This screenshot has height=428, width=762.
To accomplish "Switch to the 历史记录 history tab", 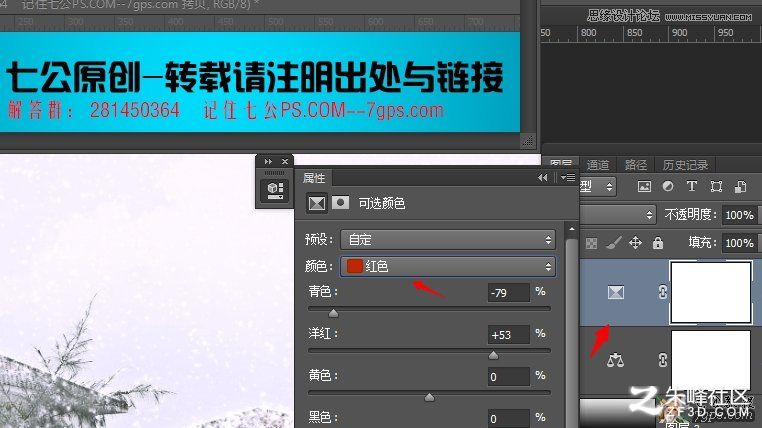I will tap(685, 165).
